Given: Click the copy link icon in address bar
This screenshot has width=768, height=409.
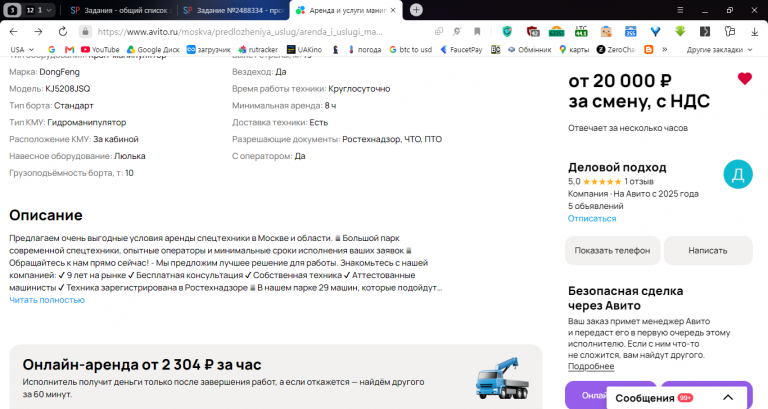Looking at the screenshot, I should (439, 31).
